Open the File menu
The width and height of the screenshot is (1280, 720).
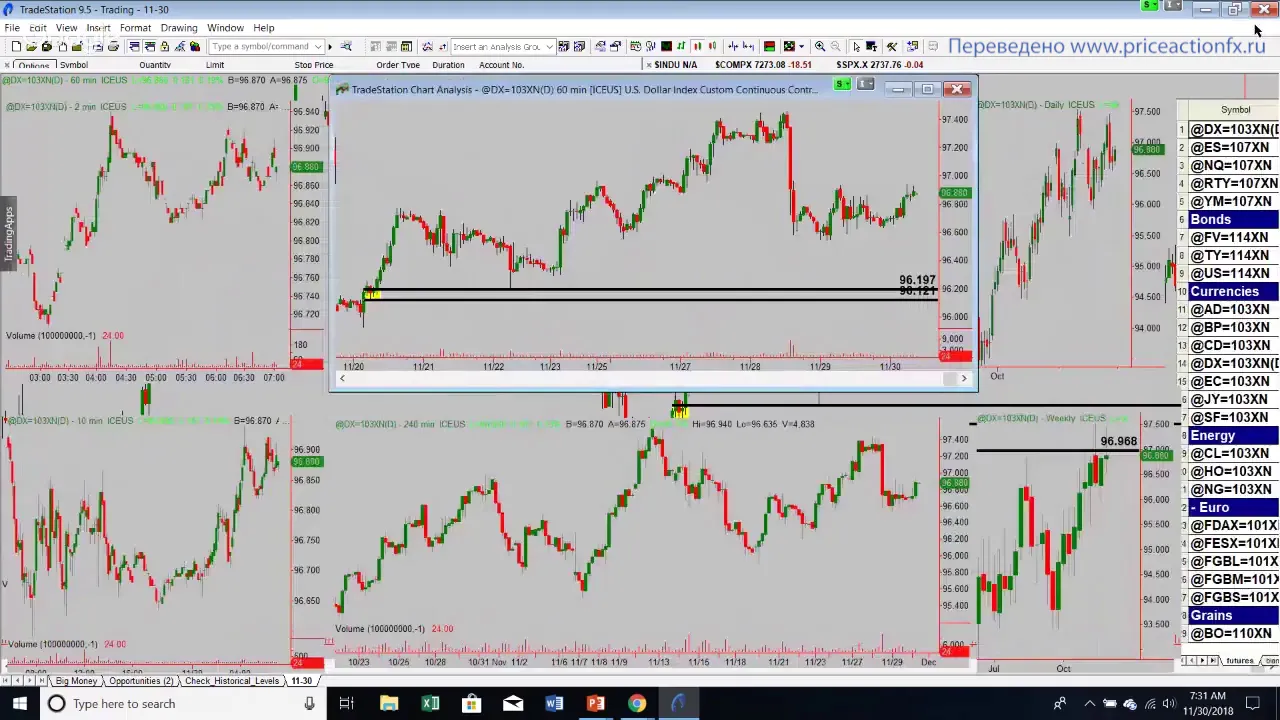point(12,28)
